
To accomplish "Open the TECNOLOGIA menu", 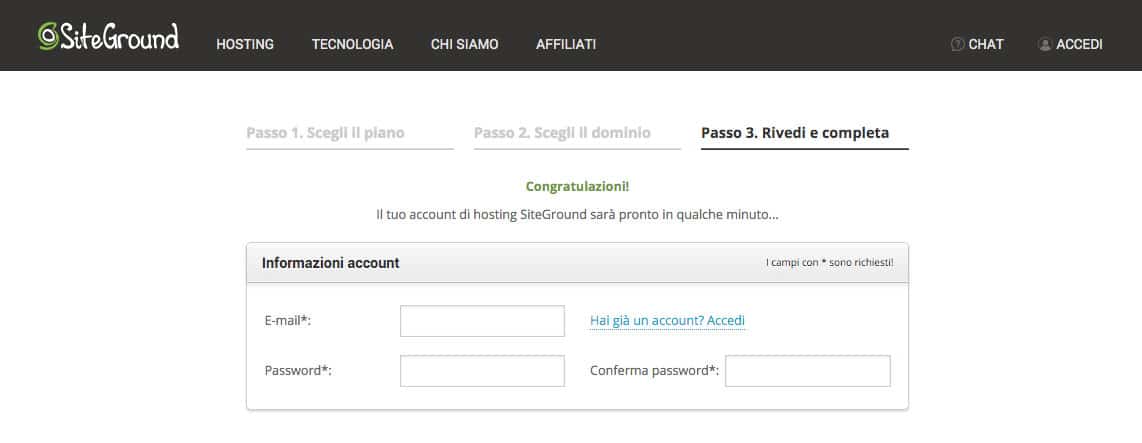I will click(353, 44).
